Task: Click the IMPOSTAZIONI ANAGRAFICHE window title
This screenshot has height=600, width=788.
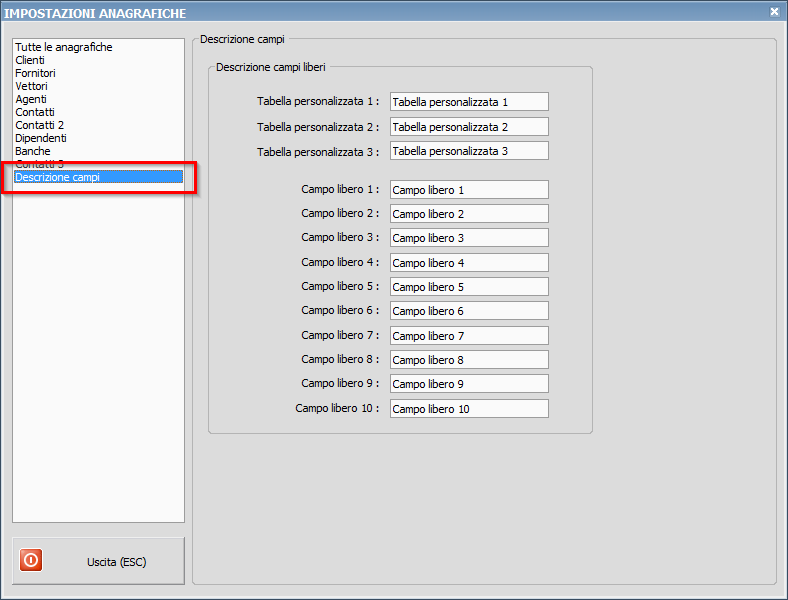Action: [95, 14]
